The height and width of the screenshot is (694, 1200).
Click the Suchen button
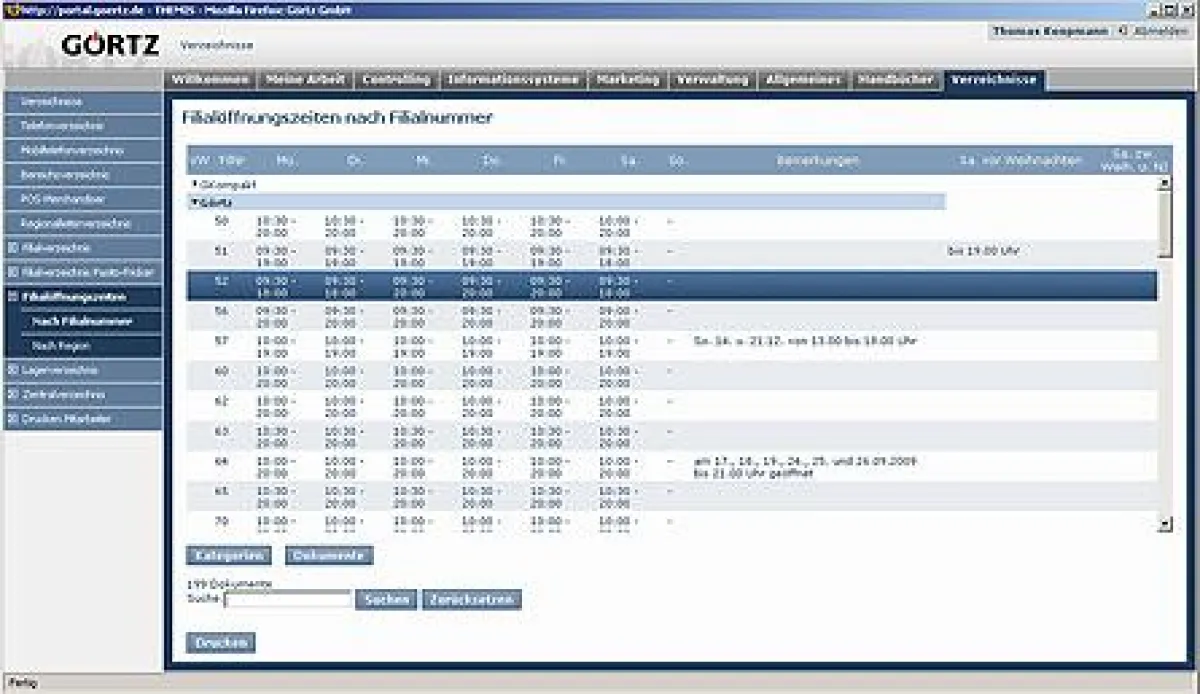(388, 600)
